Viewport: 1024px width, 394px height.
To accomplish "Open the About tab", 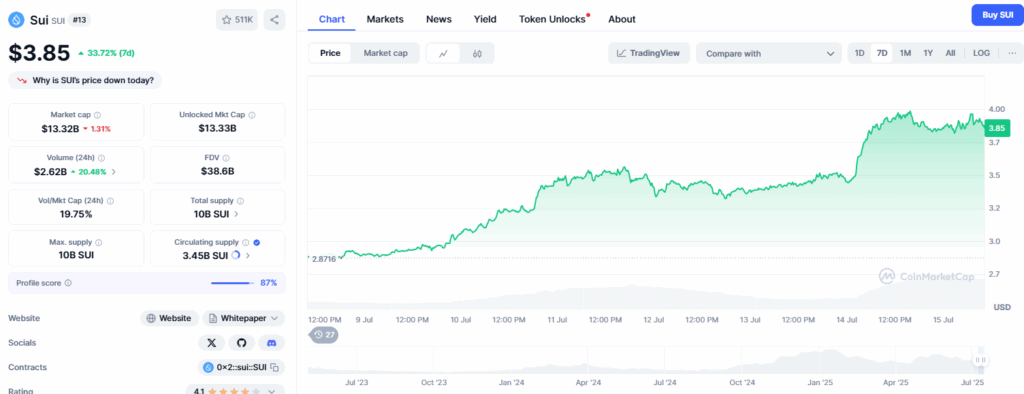I will click(622, 19).
